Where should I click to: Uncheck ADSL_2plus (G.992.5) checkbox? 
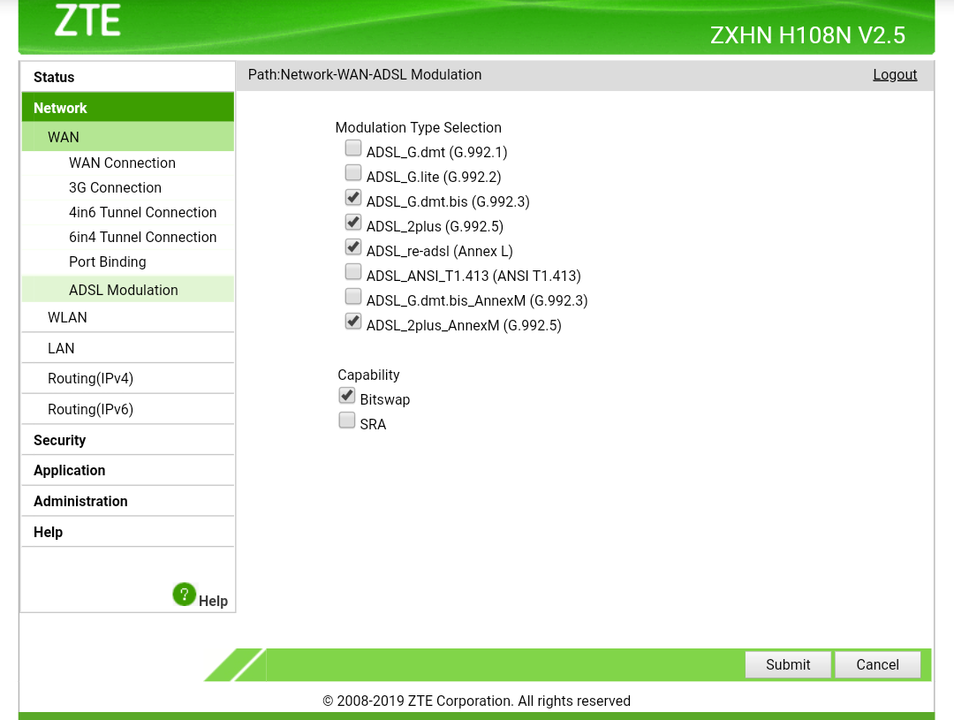tap(353, 222)
